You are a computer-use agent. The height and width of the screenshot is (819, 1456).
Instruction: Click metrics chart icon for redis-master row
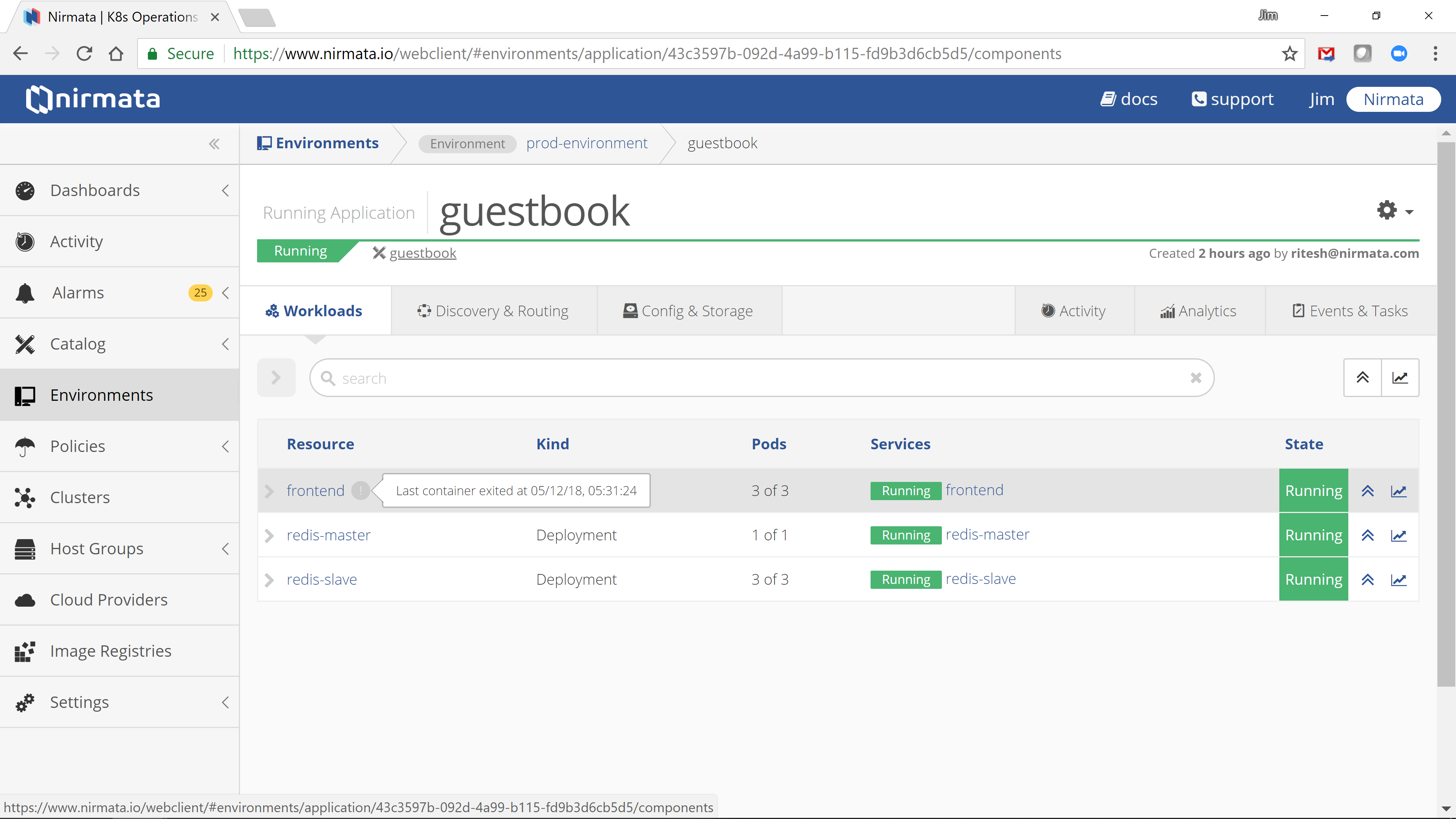coord(1398,535)
